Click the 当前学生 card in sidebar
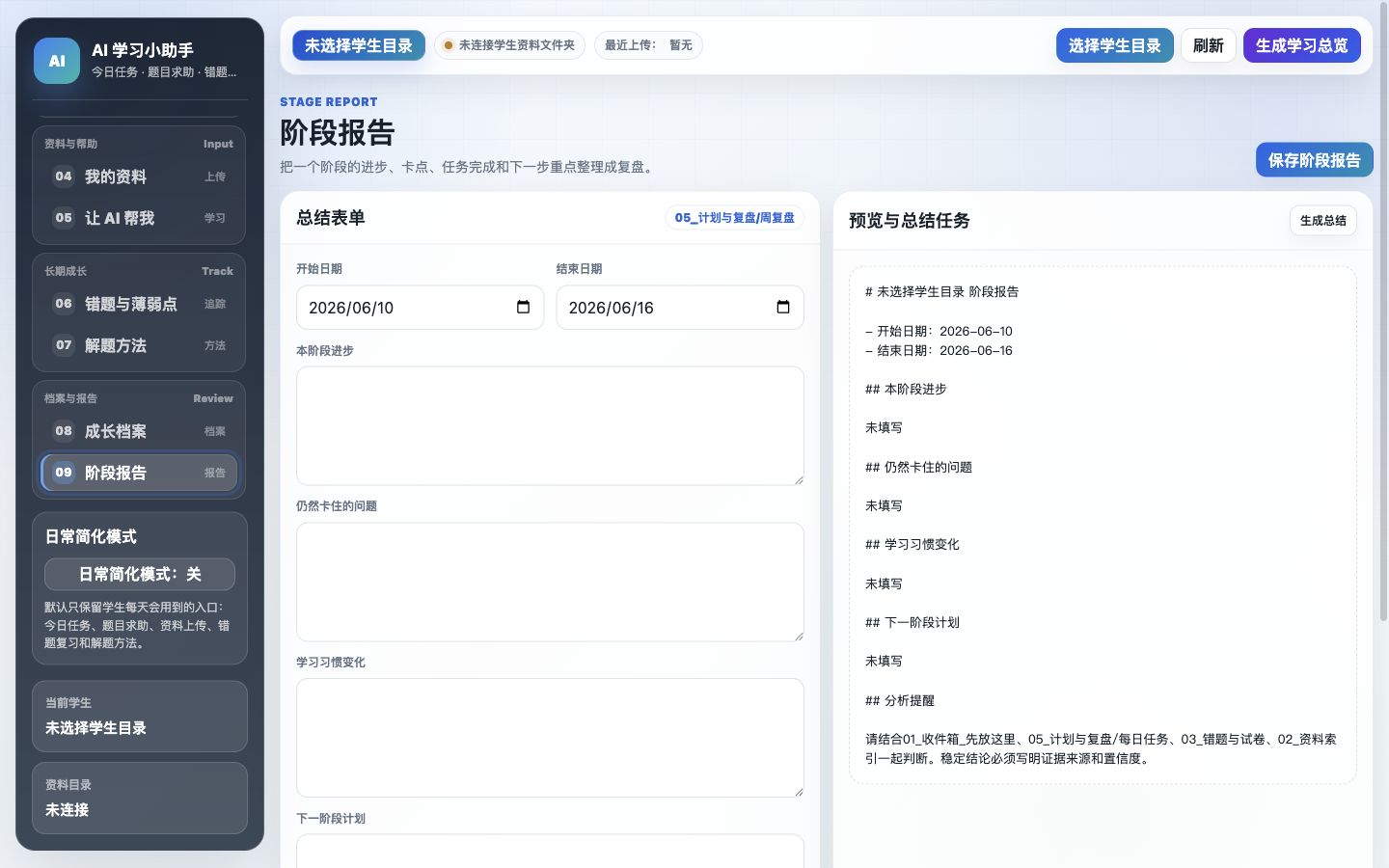Viewport: 1389px width, 868px height. (140, 717)
